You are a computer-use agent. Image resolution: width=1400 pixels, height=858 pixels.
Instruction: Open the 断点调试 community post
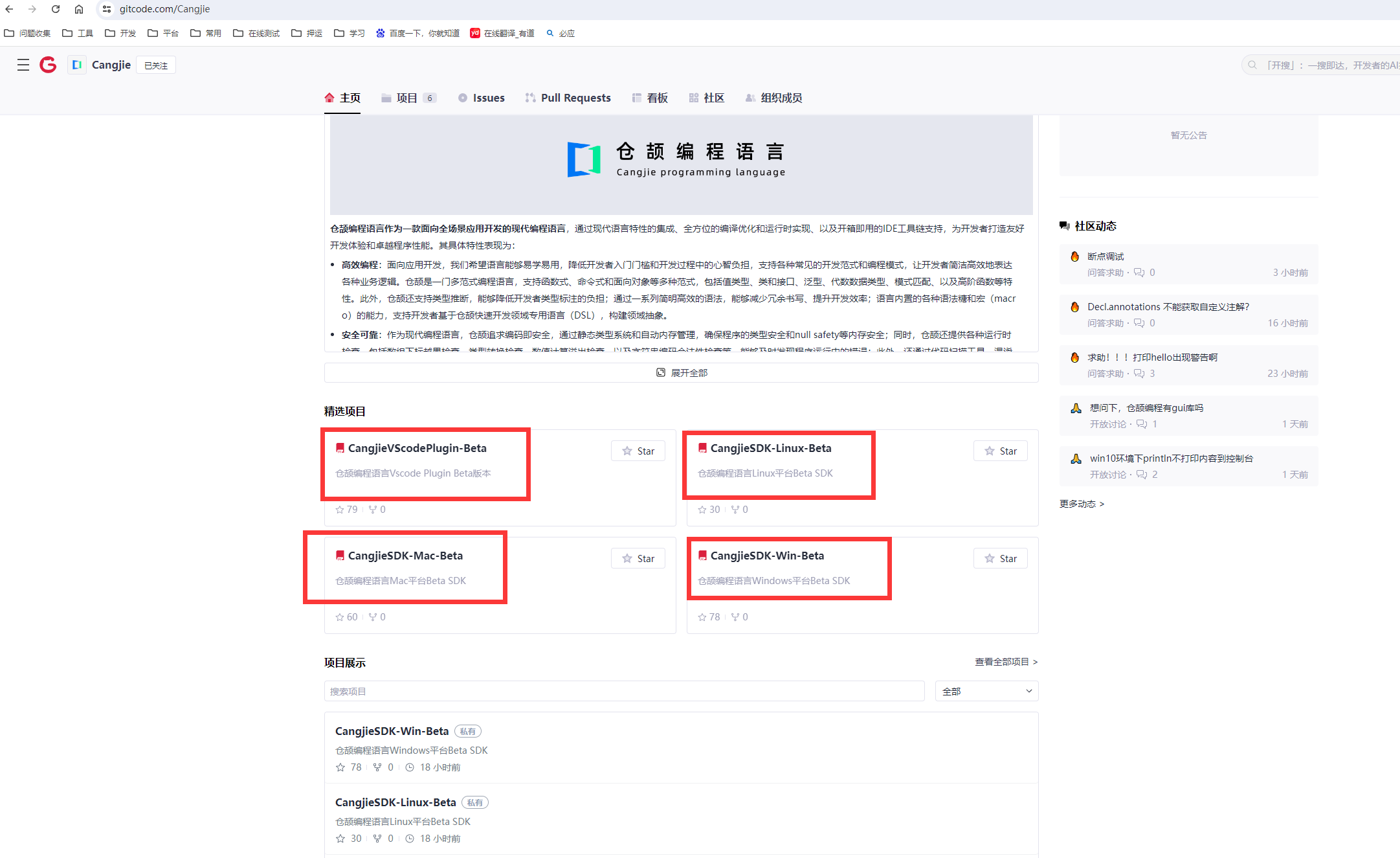1106,256
